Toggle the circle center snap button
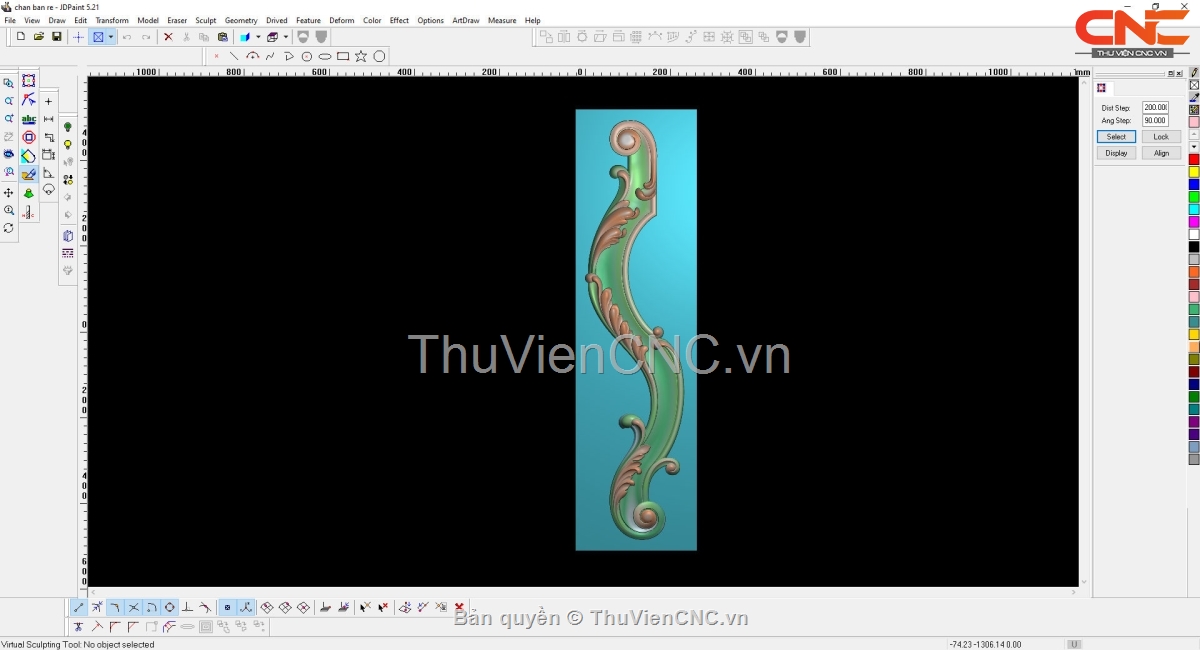 click(x=169, y=607)
